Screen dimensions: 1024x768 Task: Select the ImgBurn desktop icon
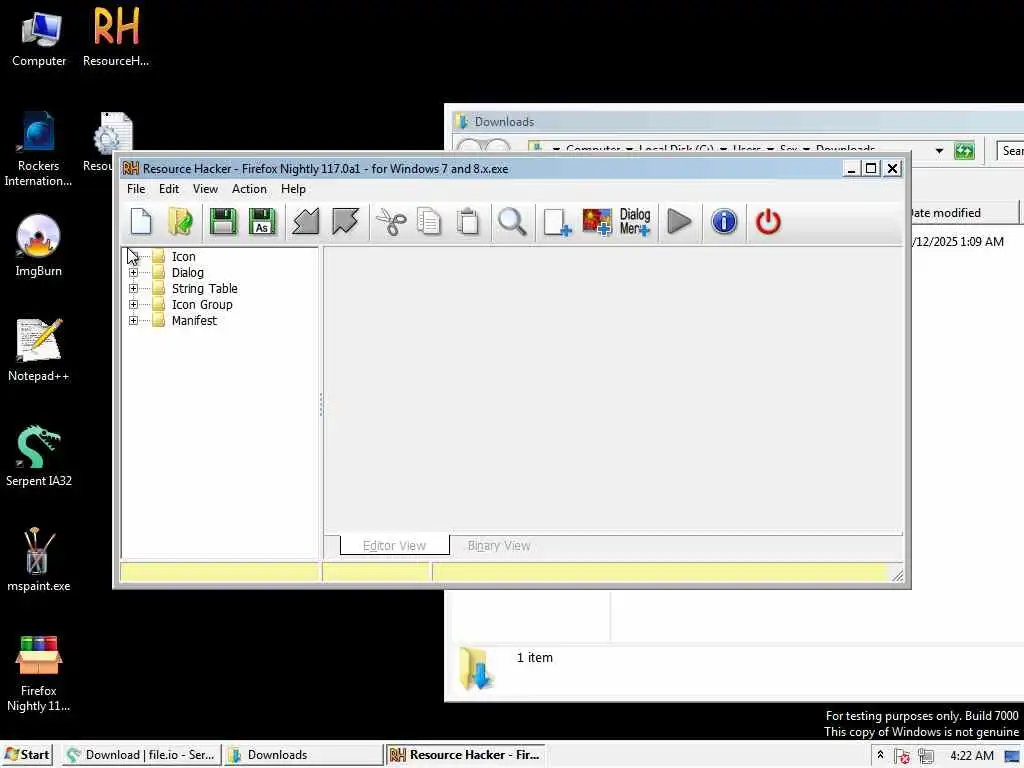[39, 246]
